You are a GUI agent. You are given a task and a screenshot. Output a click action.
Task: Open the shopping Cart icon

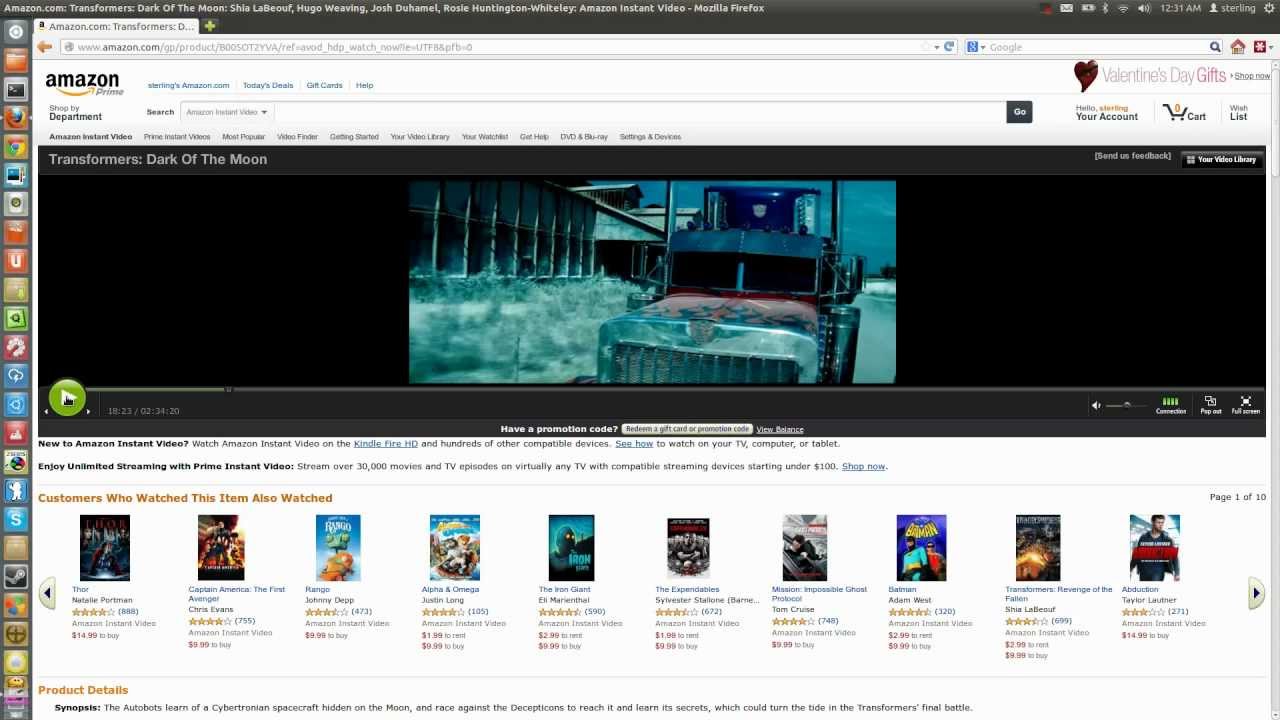coord(1184,112)
